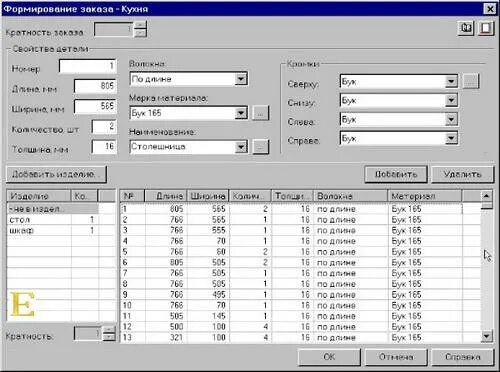Click the scroll down arrow of parts table

coord(487,336)
